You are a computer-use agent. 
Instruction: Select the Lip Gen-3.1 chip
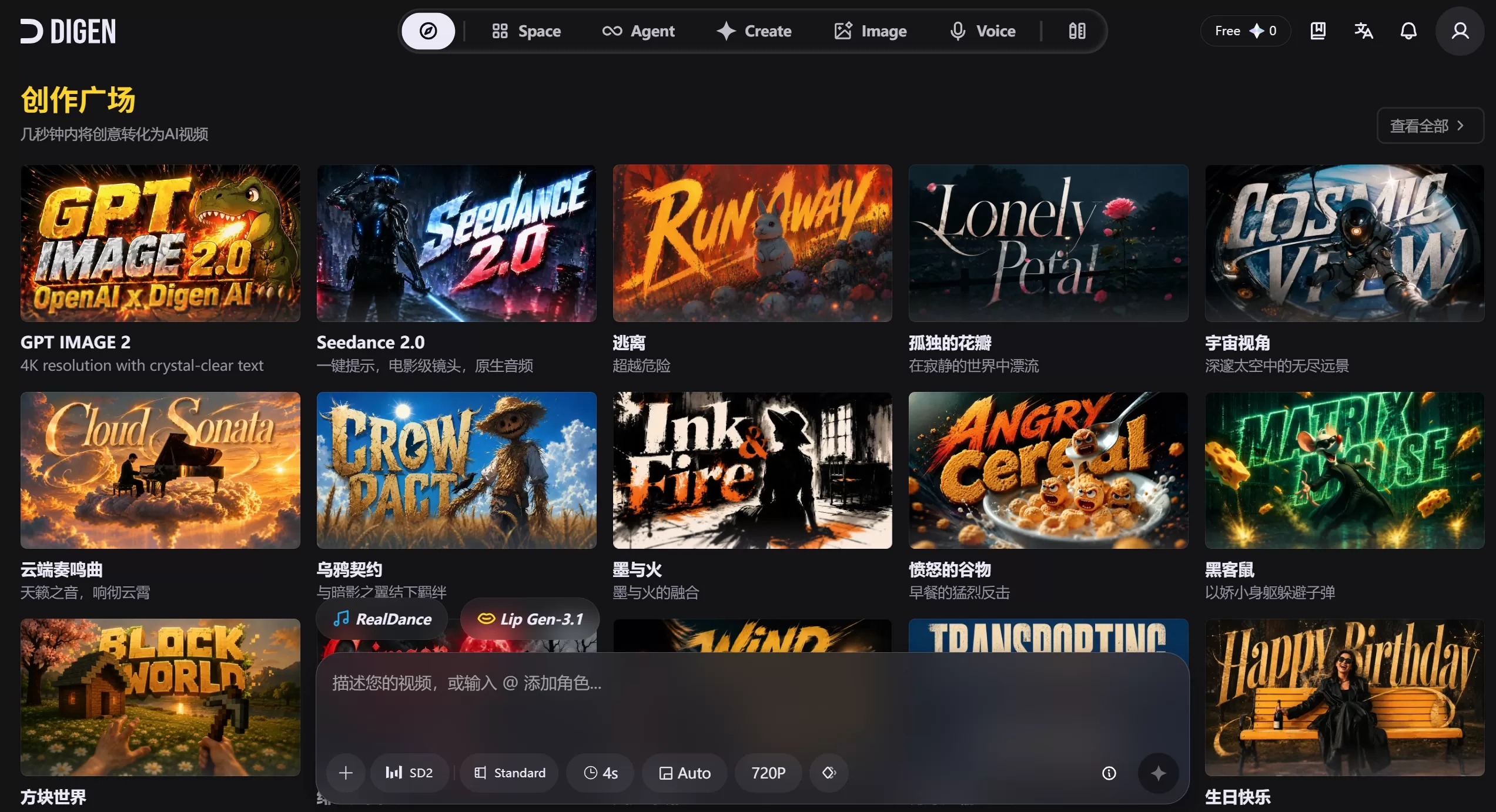coord(530,619)
